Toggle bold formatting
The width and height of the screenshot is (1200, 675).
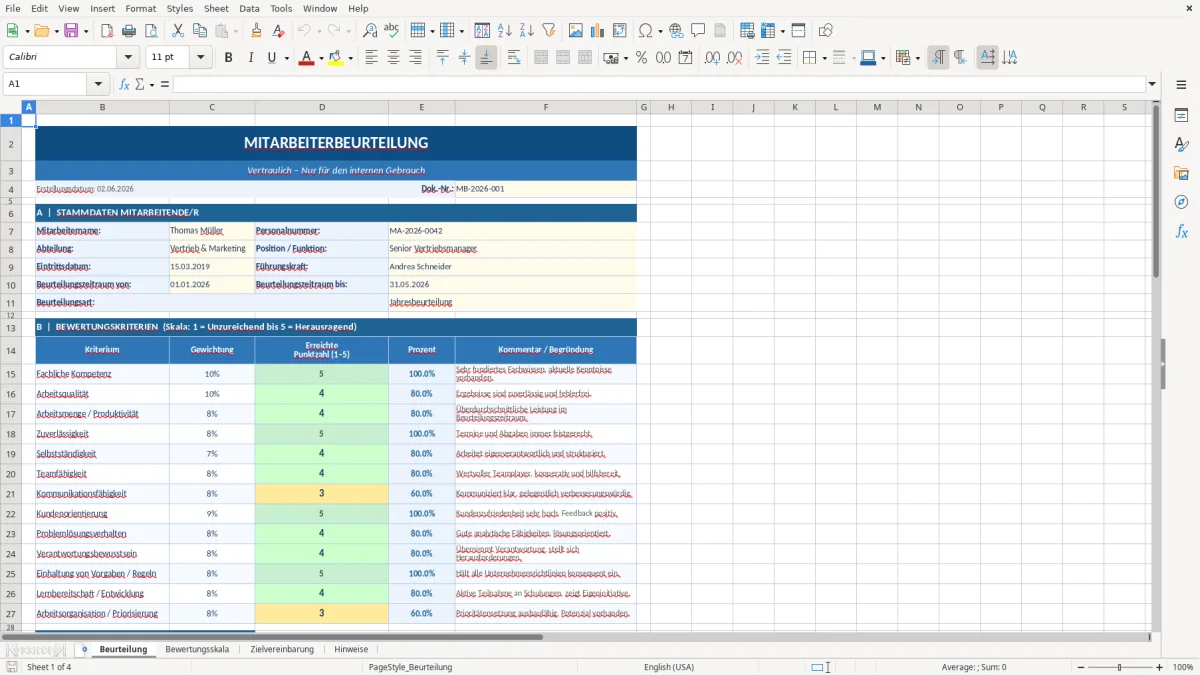(228, 58)
